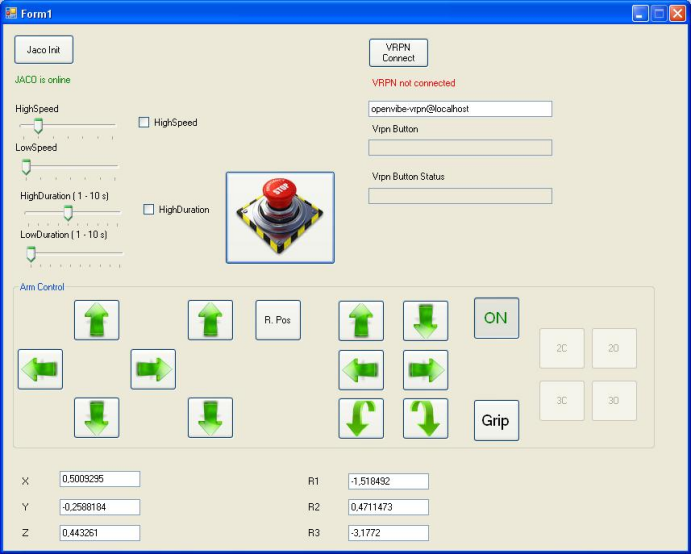Click the disabled 3O button
The image size is (691, 554).
pyautogui.click(x=614, y=401)
